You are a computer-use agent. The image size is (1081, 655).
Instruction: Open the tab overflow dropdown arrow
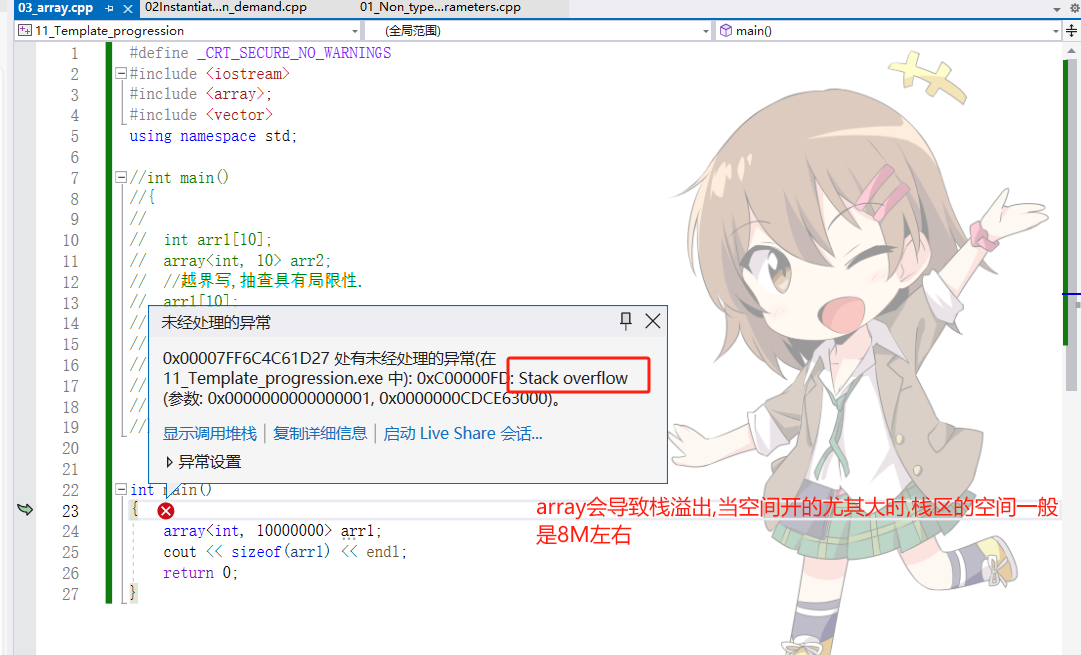pos(1057,9)
